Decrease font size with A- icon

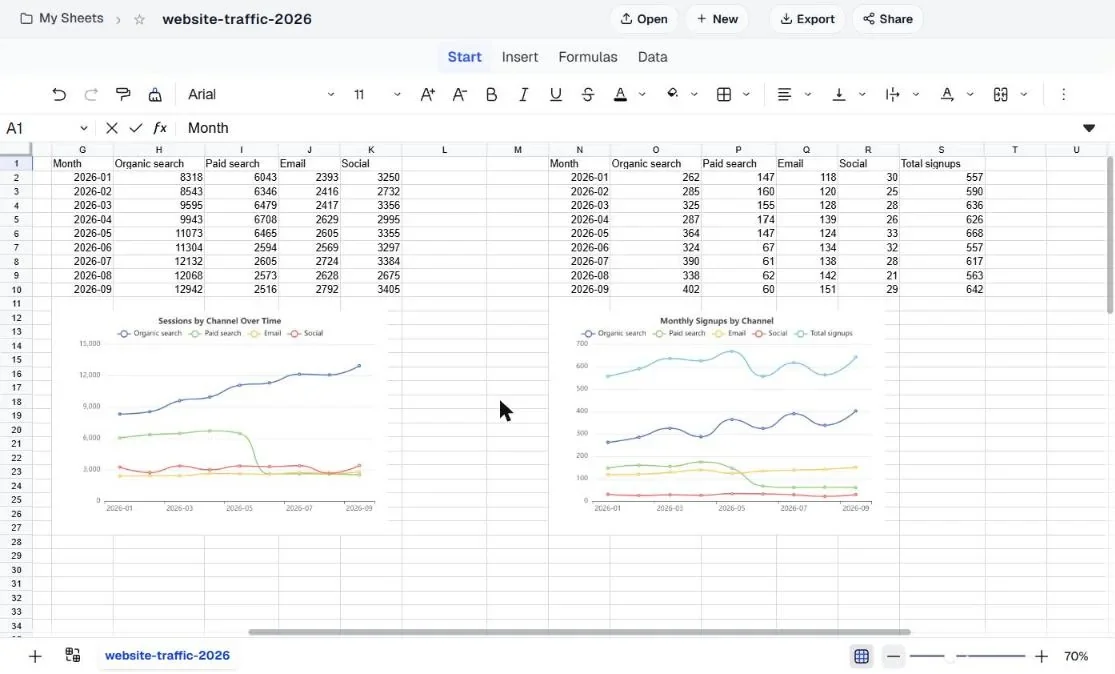pyautogui.click(x=459, y=95)
